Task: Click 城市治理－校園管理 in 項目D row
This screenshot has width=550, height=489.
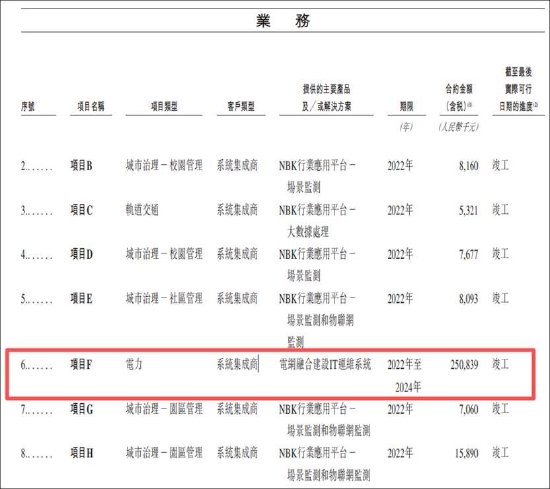Action: click(164, 254)
